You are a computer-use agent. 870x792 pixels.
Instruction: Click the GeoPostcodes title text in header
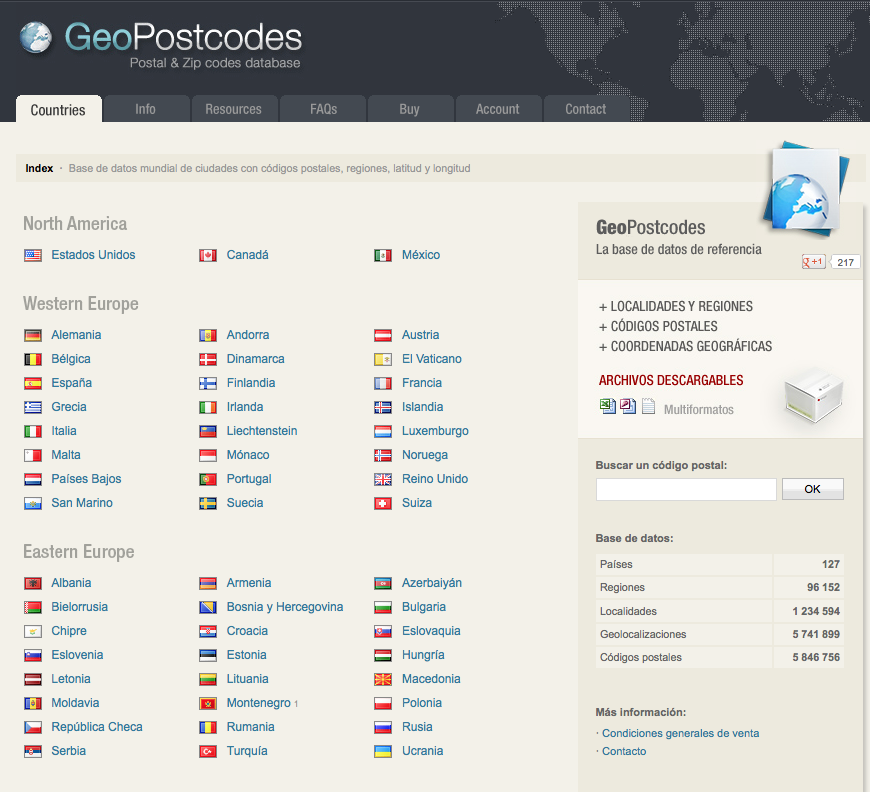point(183,37)
